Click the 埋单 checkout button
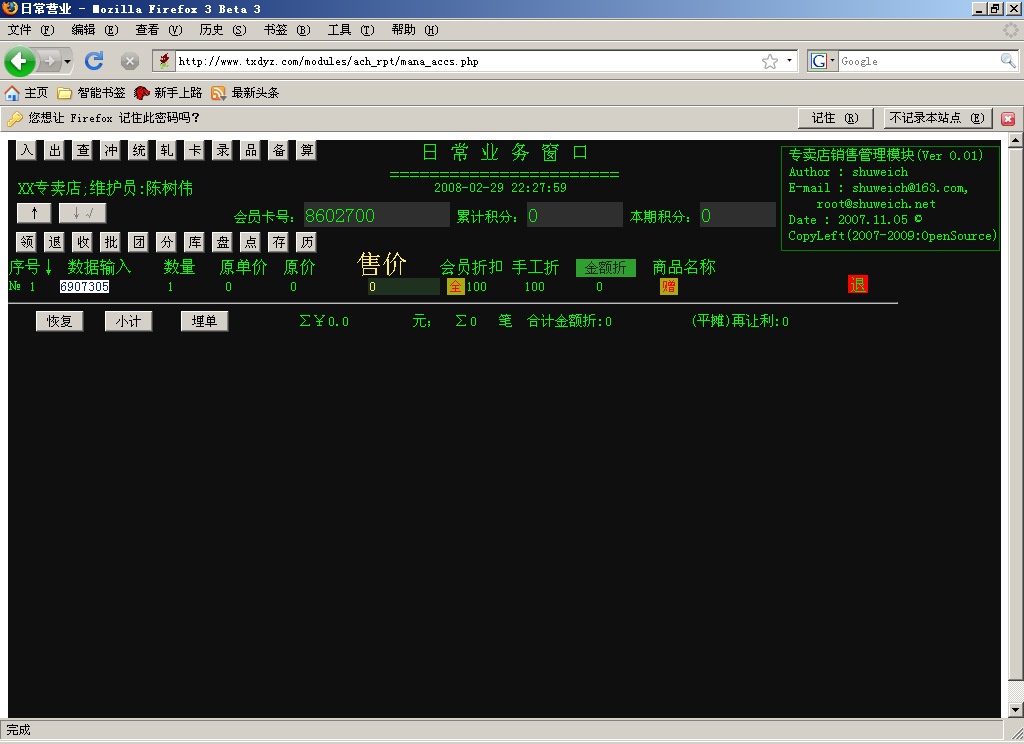Image resolution: width=1024 pixels, height=744 pixels. click(x=204, y=321)
